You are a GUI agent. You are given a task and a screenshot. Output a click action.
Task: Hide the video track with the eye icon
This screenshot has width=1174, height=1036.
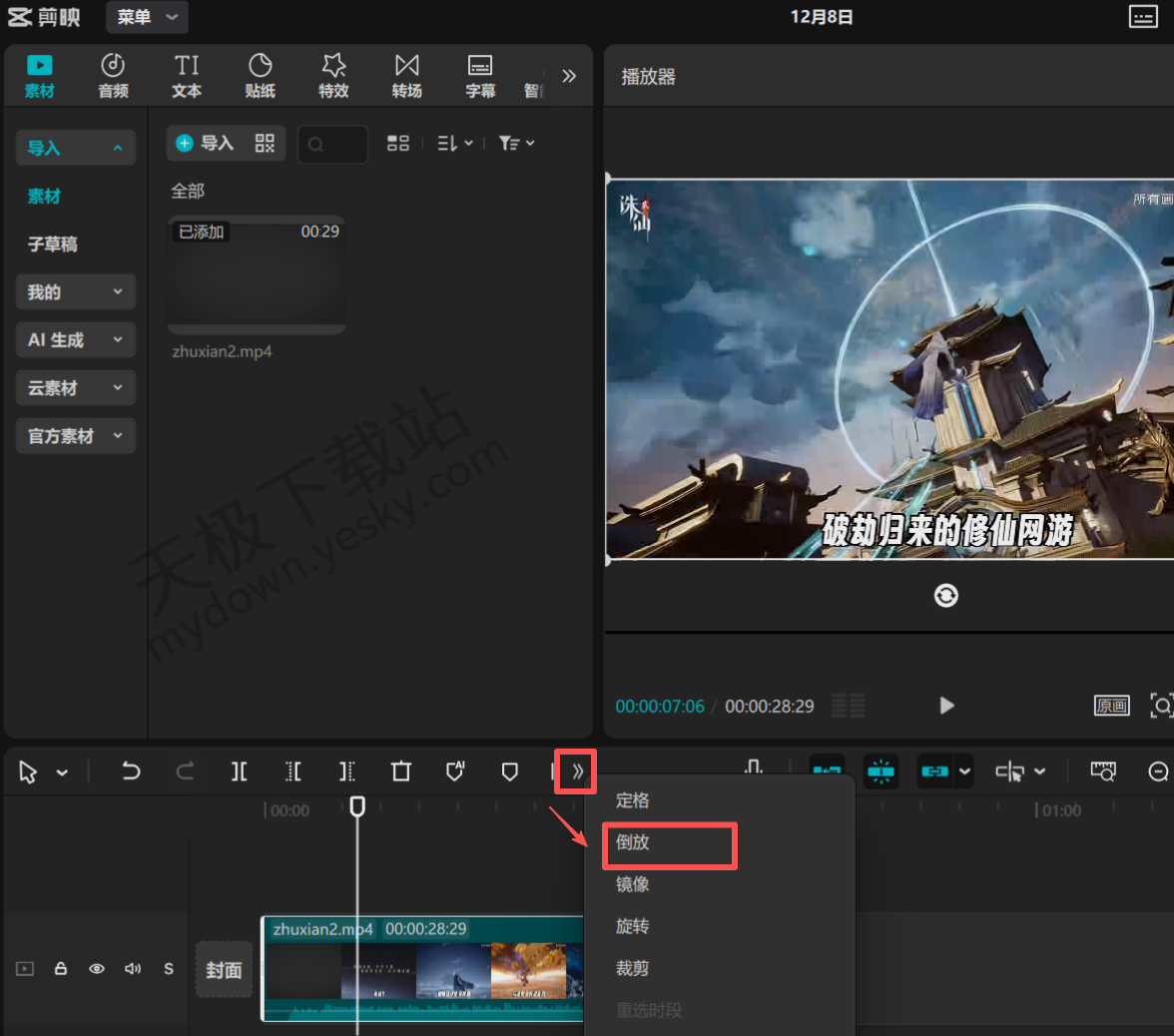click(x=96, y=968)
